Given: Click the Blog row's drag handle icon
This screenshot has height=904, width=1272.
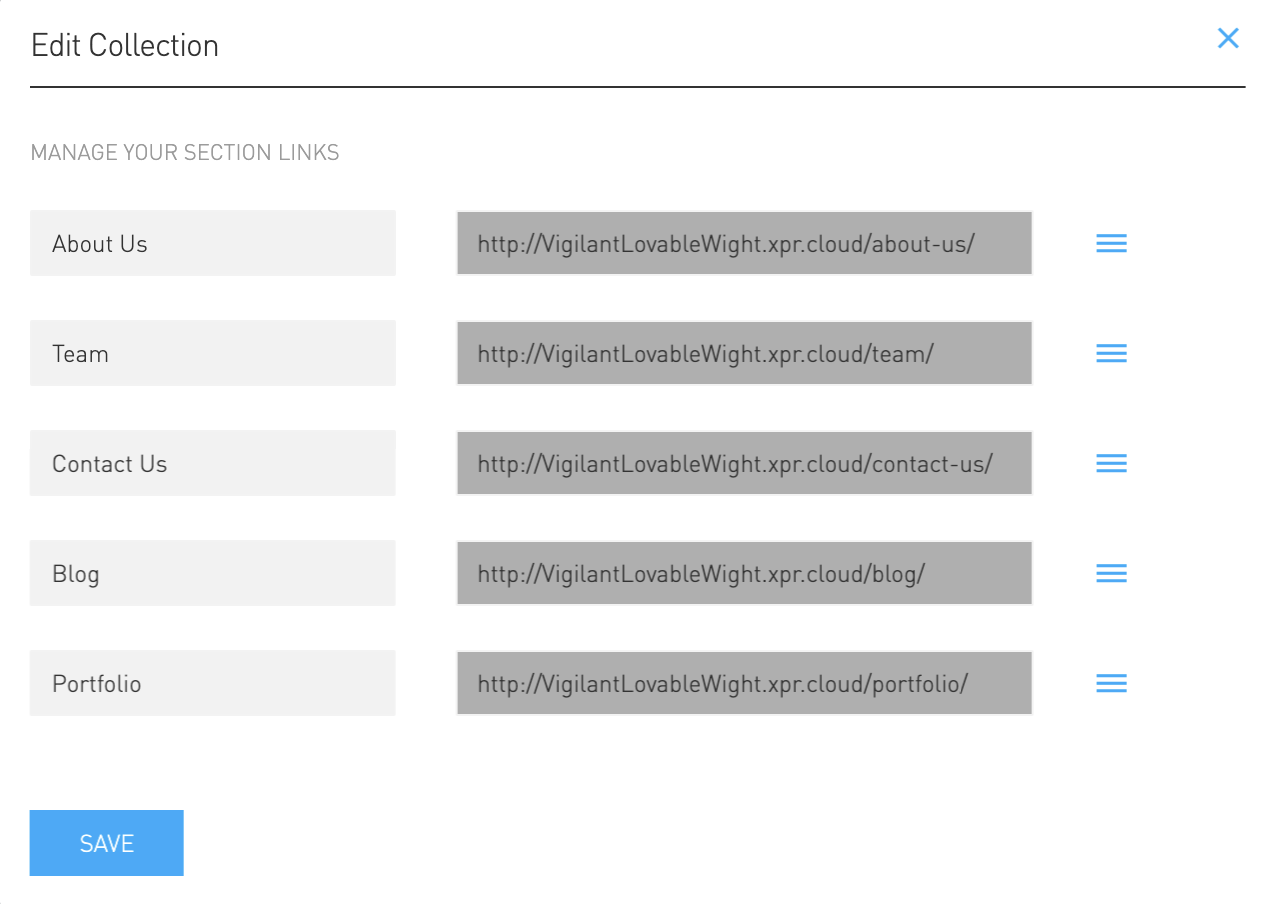Looking at the screenshot, I should click(1111, 573).
